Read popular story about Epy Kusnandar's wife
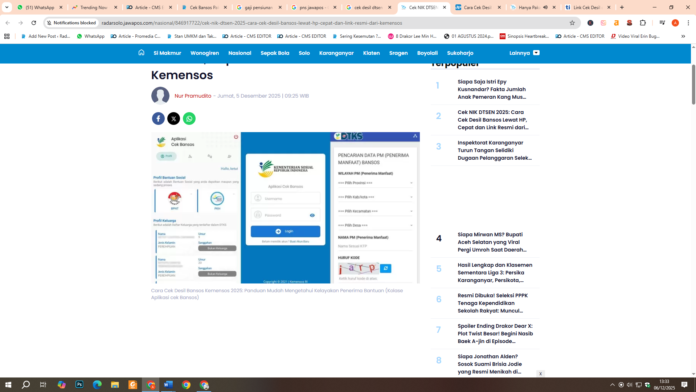Image resolution: width=696 pixels, height=392 pixels. [x=492, y=89]
